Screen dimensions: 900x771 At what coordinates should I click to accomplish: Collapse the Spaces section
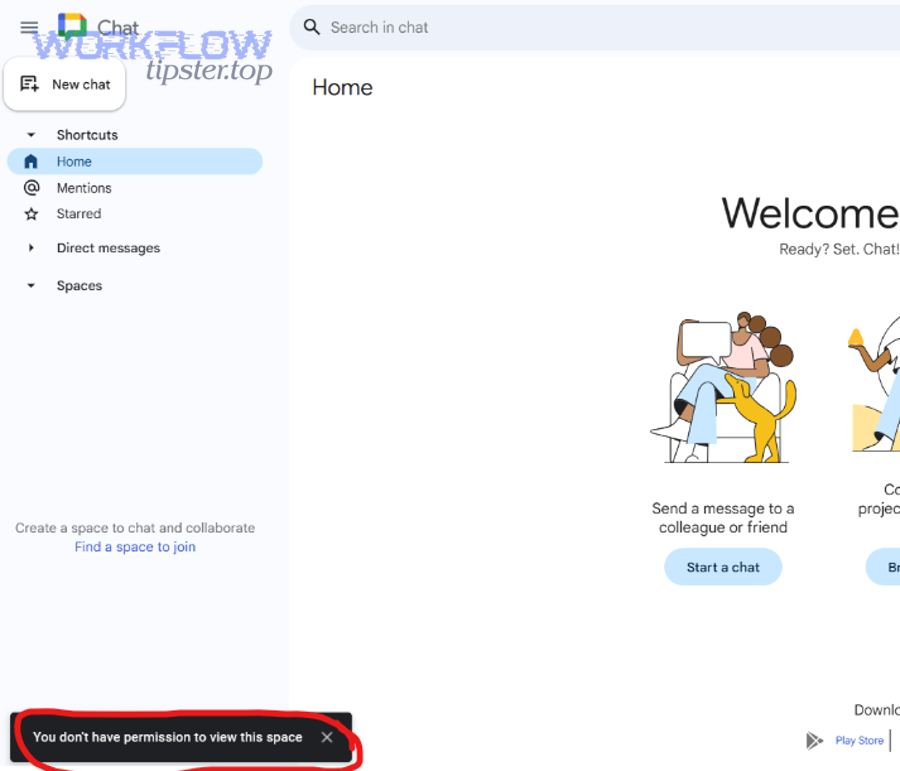point(29,285)
